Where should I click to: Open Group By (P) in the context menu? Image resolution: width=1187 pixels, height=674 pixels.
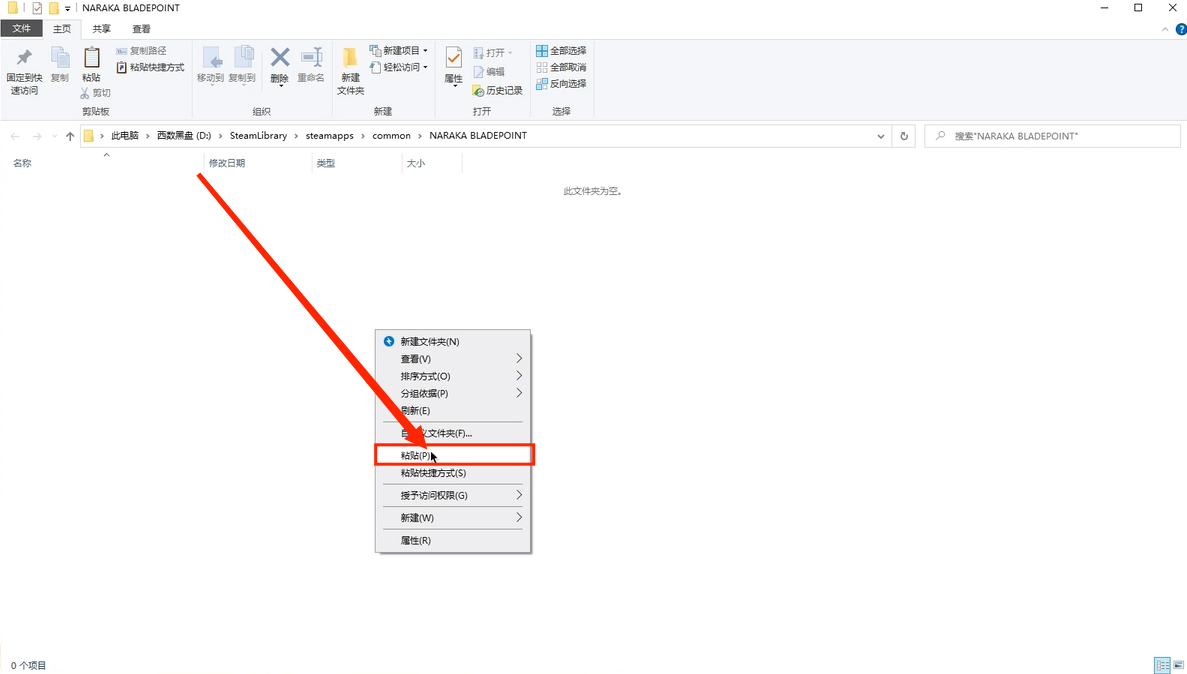[x=453, y=394]
